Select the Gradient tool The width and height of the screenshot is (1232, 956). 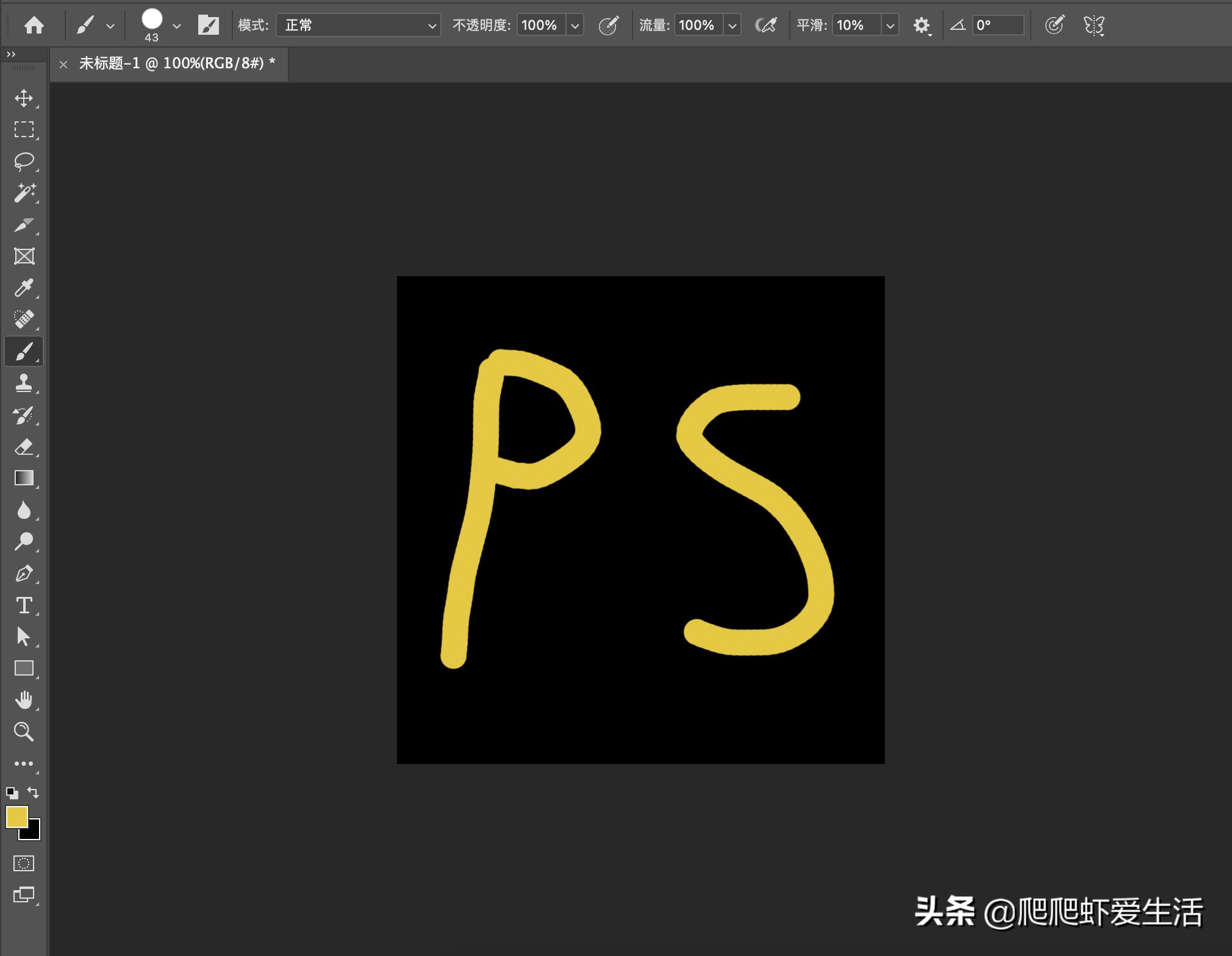click(24, 478)
